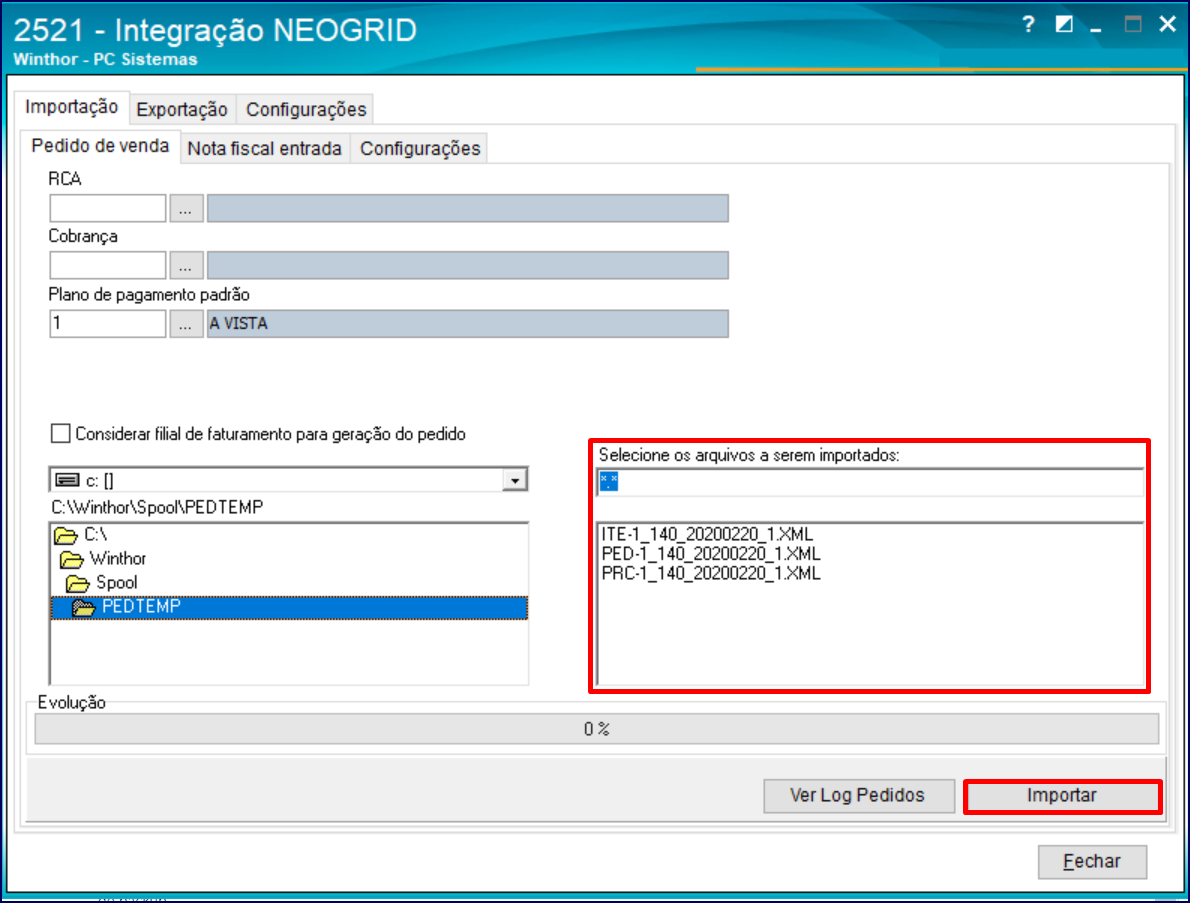The width and height of the screenshot is (1190, 903).
Task: Click the drive icon in the c: combo
Action: 68,480
